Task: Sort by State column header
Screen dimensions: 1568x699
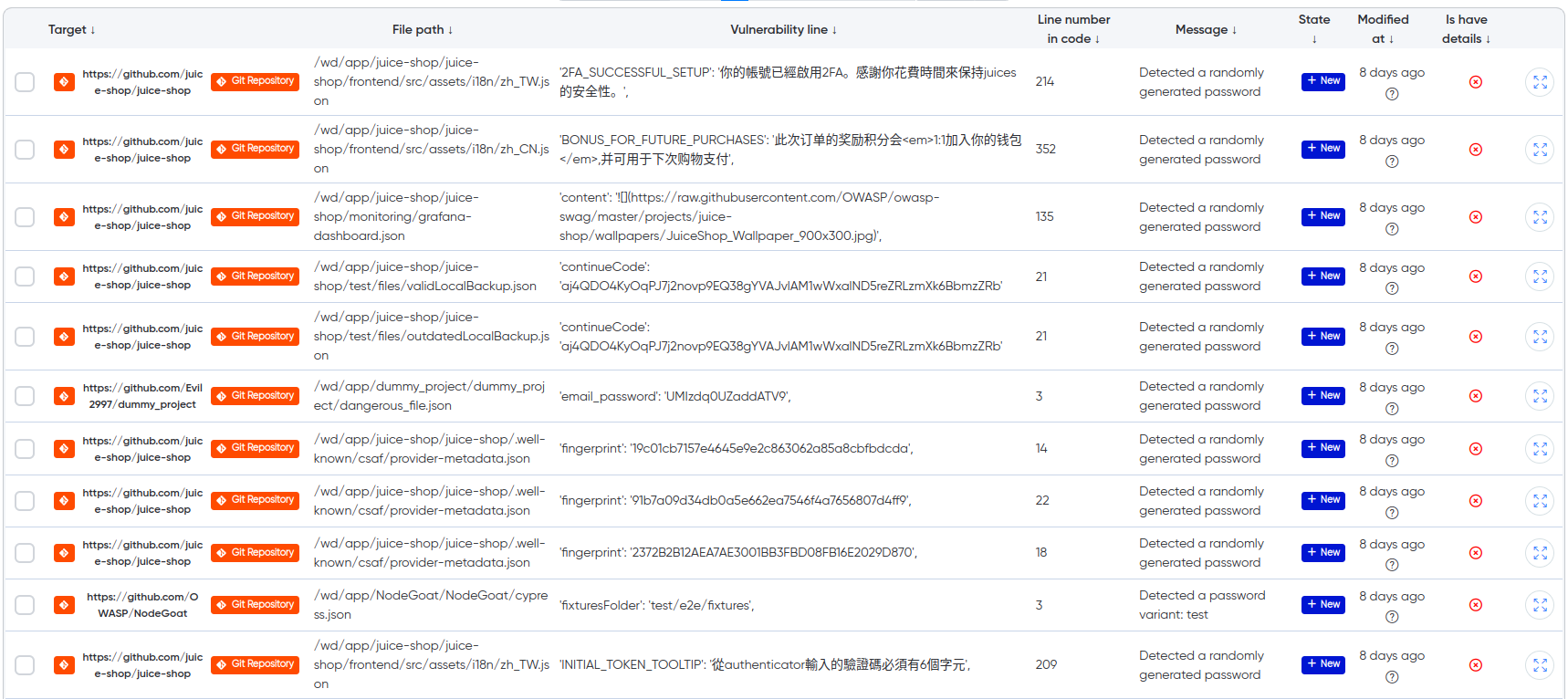Action: 1314,29
